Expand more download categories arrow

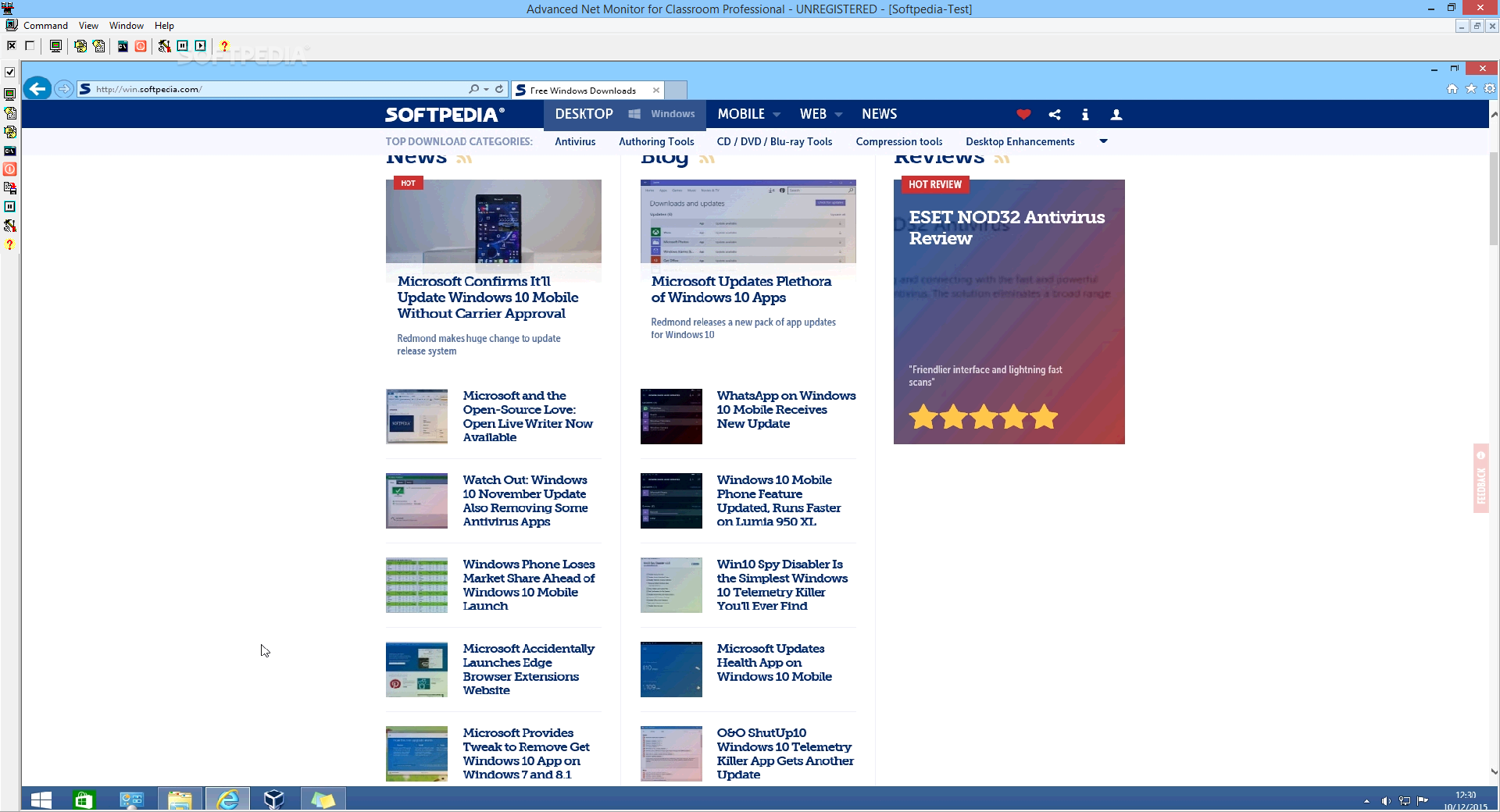[x=1104, y=141]
